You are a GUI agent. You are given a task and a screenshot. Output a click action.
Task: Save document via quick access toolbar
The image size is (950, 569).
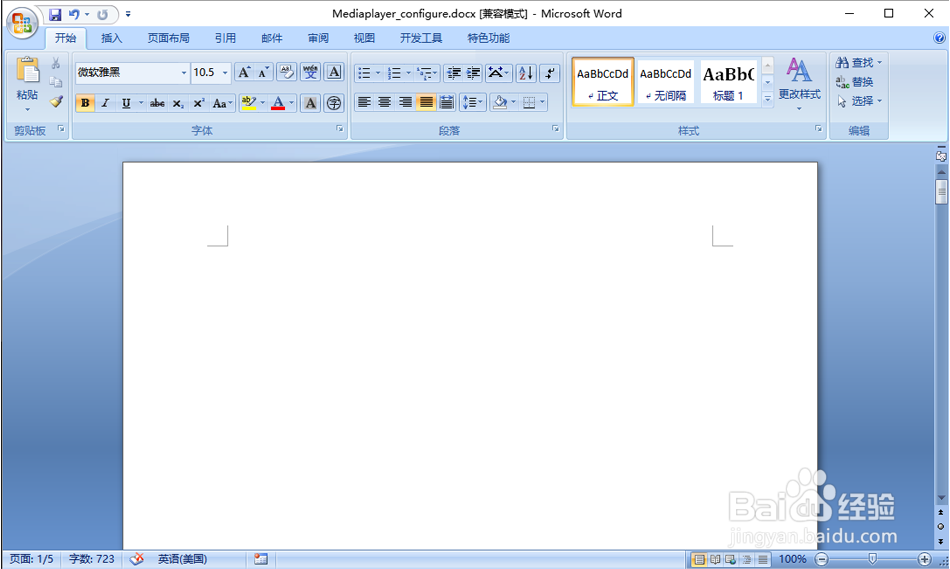tap(55, 14)
